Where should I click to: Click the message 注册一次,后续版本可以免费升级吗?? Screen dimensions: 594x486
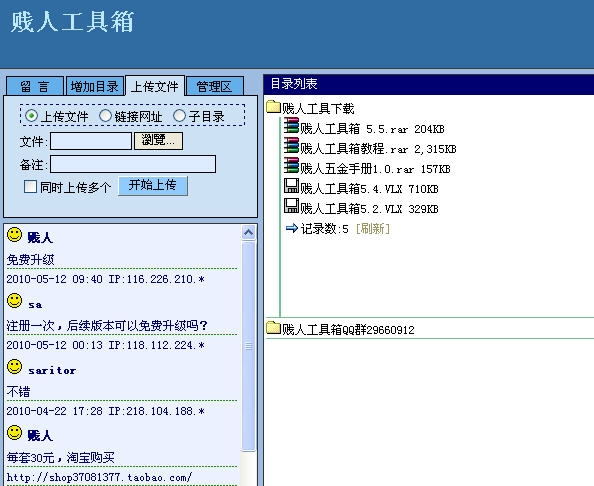point(107,325)
